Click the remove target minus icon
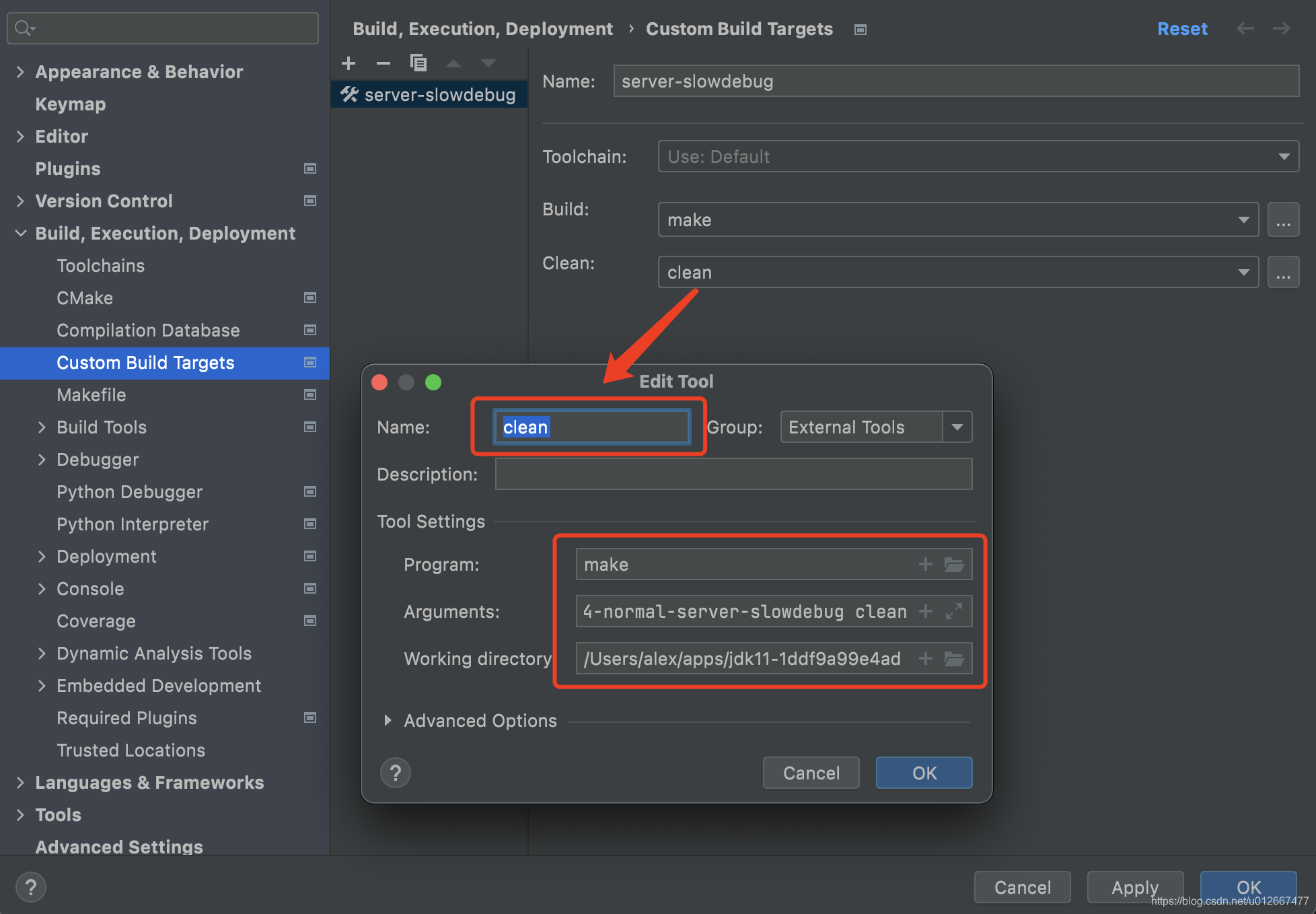The width and height of the screenshot is (1316, 914). tap(383, 63)
